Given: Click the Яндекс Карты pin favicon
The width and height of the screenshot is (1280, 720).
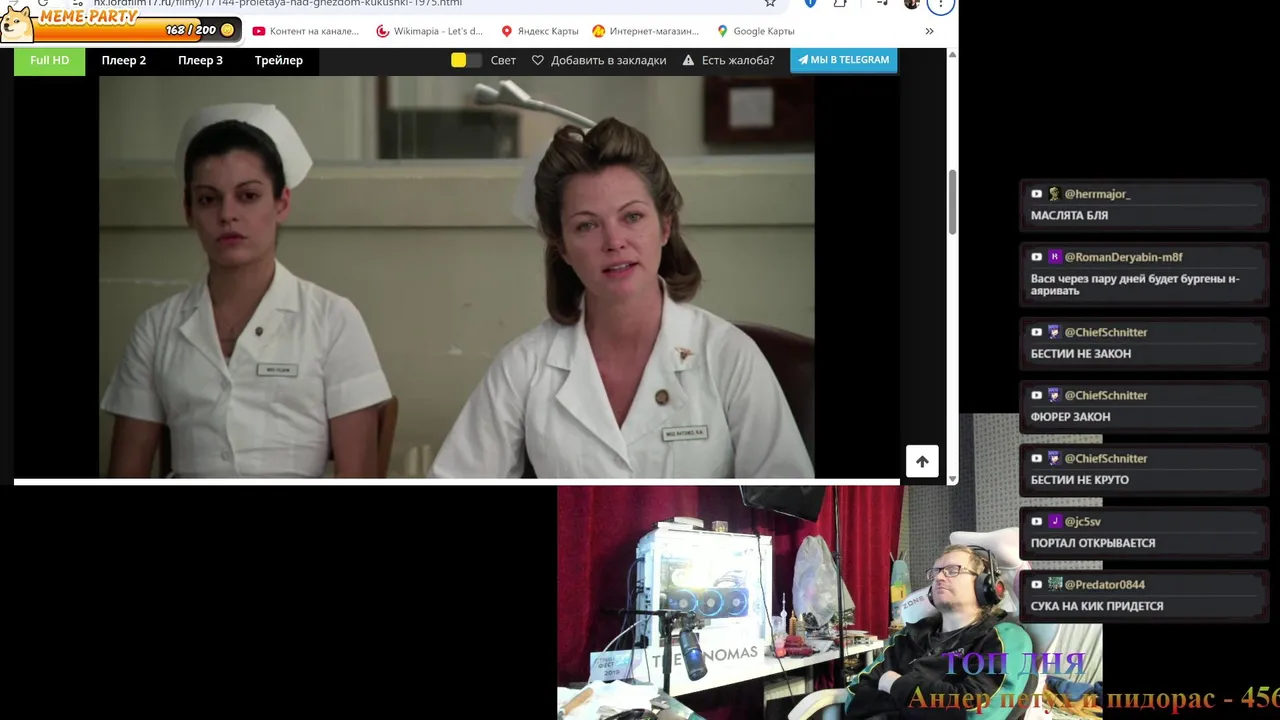Looking at the screenshot, I should (507, 31).
